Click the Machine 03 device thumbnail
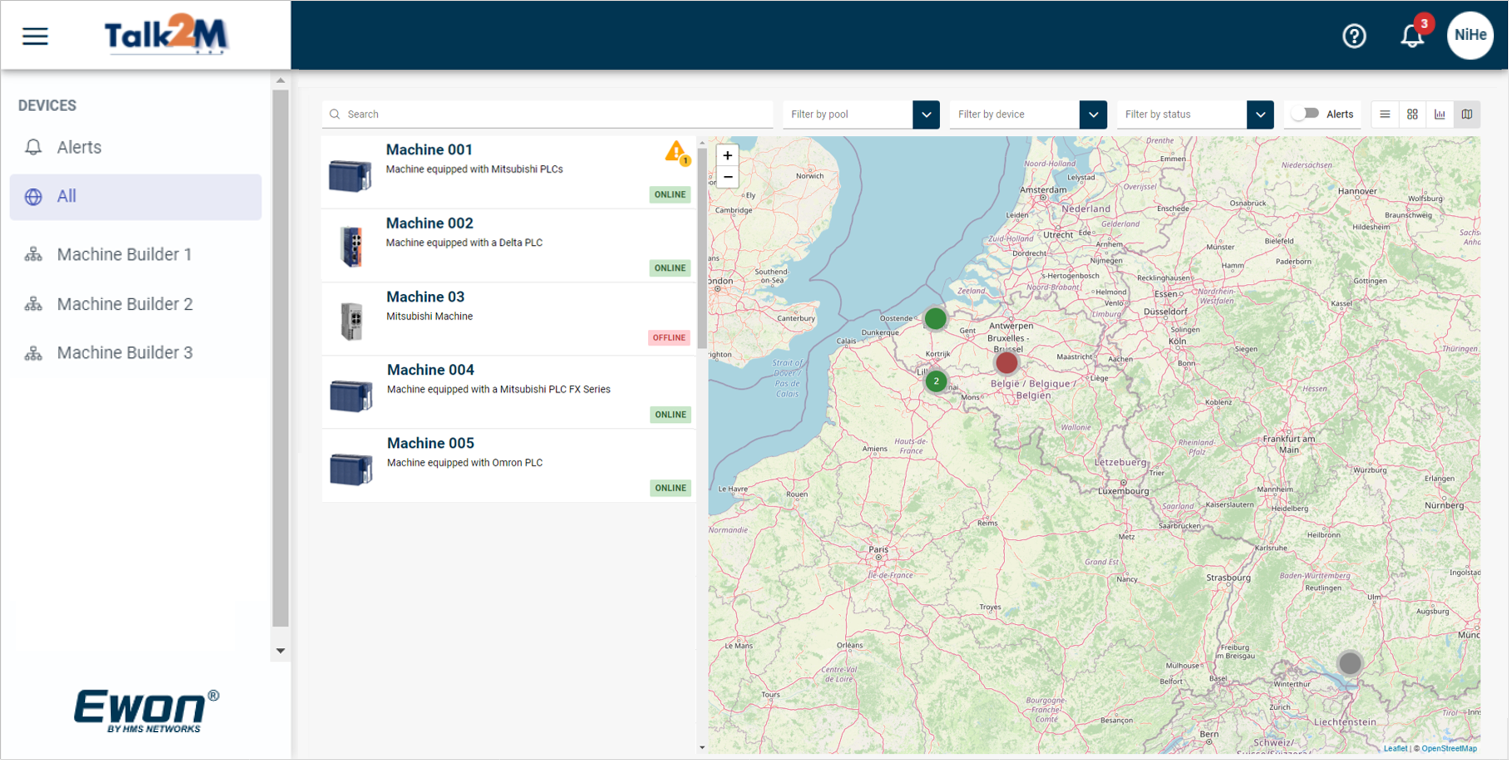1509x760 pixels. [x=351, y=321]
